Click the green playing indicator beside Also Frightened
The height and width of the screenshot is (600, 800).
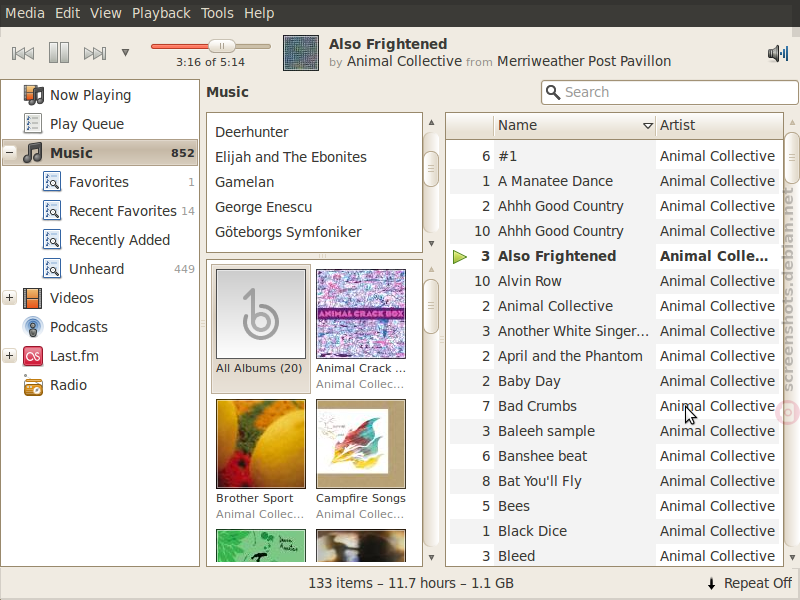[460, 257]
